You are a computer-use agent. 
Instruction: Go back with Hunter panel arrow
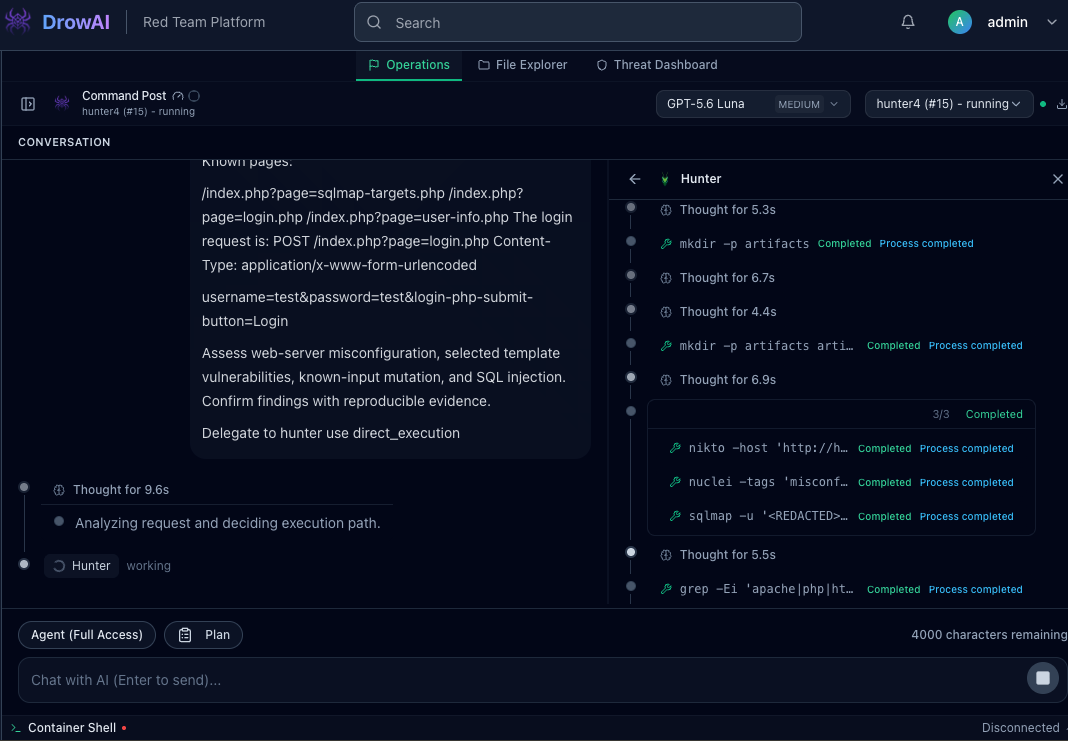635,179
